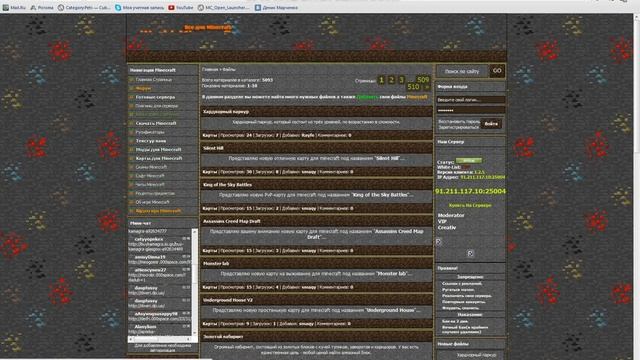Click the icon beside Софт Minecraft
The width and height of the screenshot is (640, 360).
131,176
